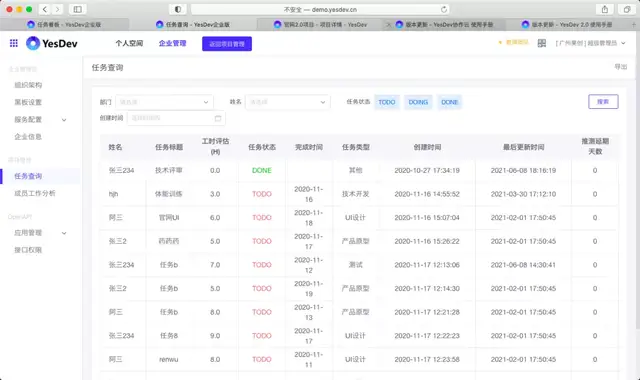Click the 姓名 column header
640x380 pixels.
pos(115,147)
